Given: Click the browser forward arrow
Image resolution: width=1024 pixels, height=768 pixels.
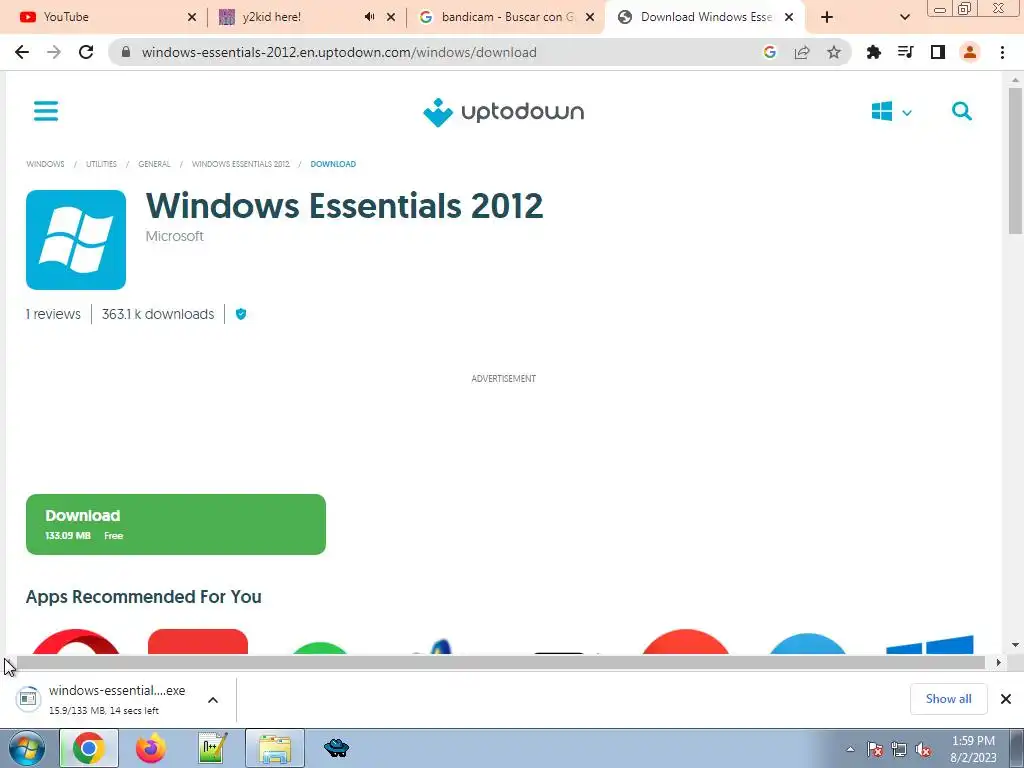Looking at the screenshot, I should click(54, 52).
